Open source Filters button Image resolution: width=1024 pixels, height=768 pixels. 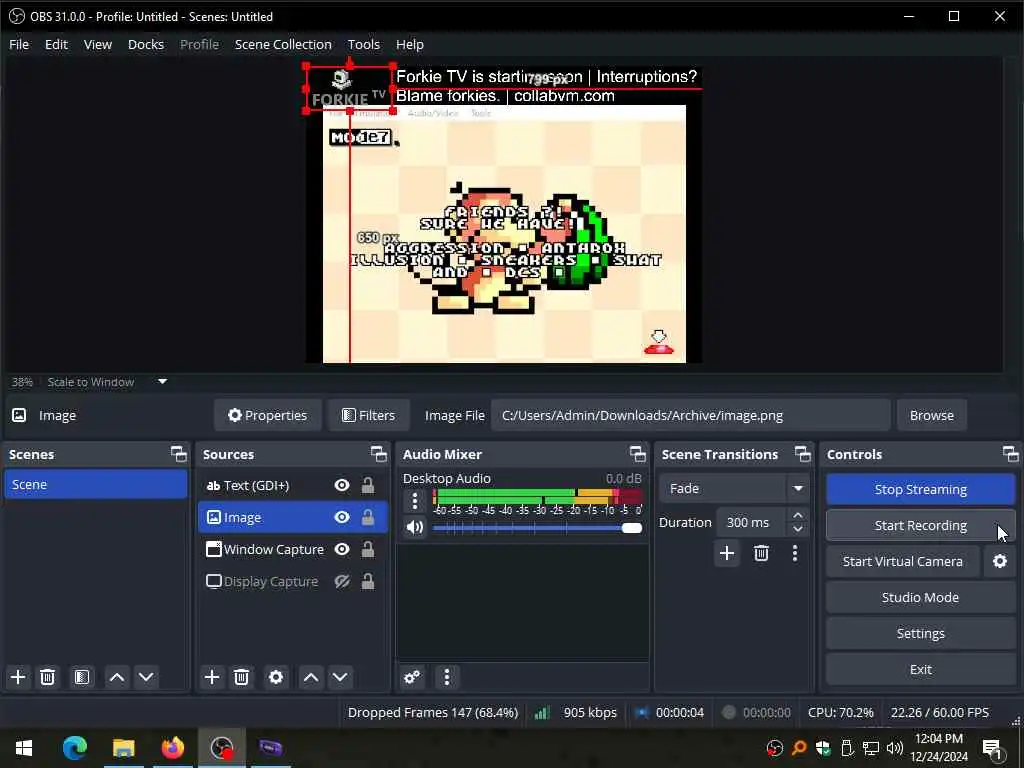click(x=369, y=415)
